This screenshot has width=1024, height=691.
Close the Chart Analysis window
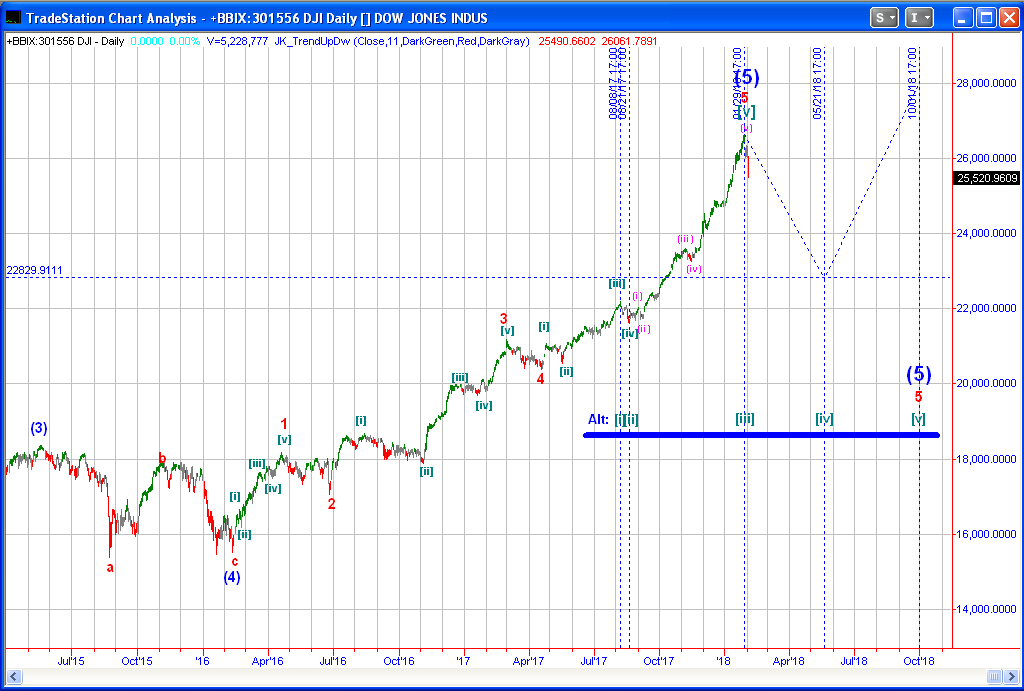[1008, 18]
